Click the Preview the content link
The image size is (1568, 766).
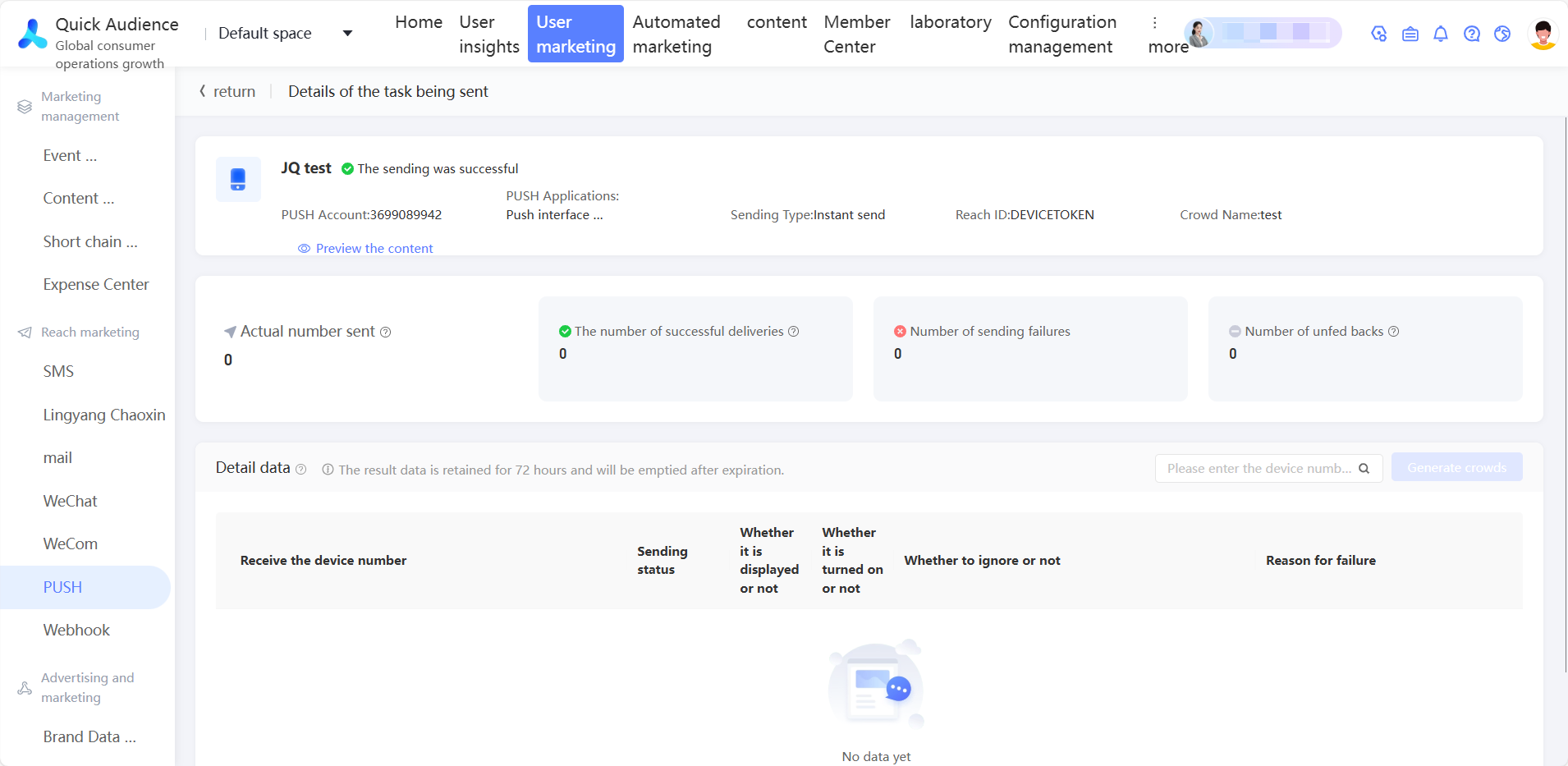tap(374, 249)
